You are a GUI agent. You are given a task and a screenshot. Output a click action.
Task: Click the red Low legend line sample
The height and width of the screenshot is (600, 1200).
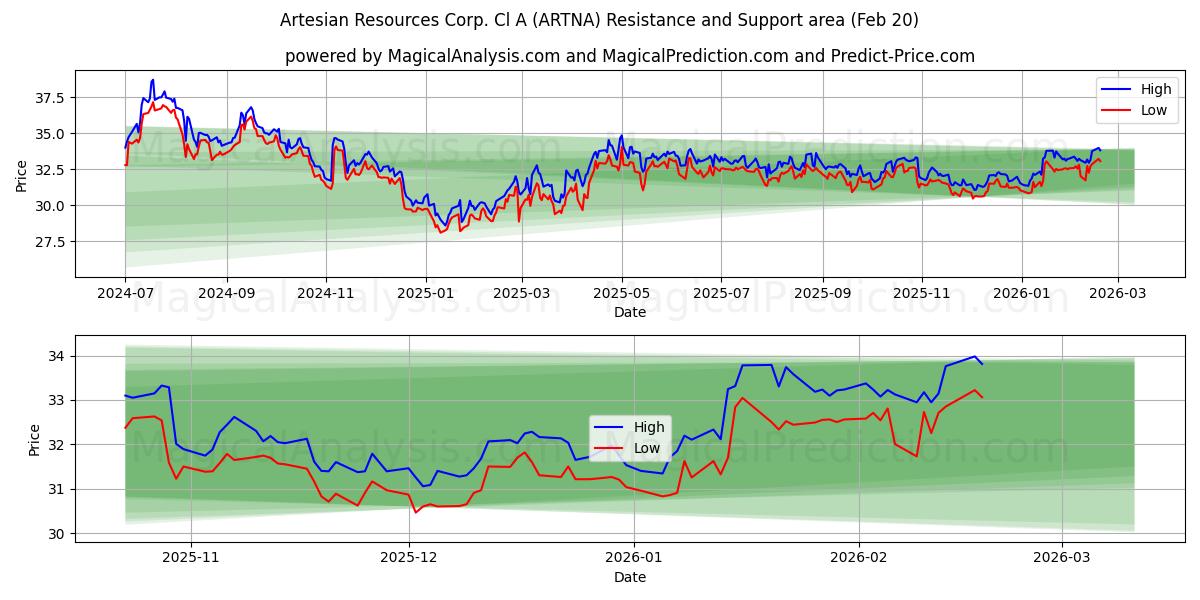1114,109
